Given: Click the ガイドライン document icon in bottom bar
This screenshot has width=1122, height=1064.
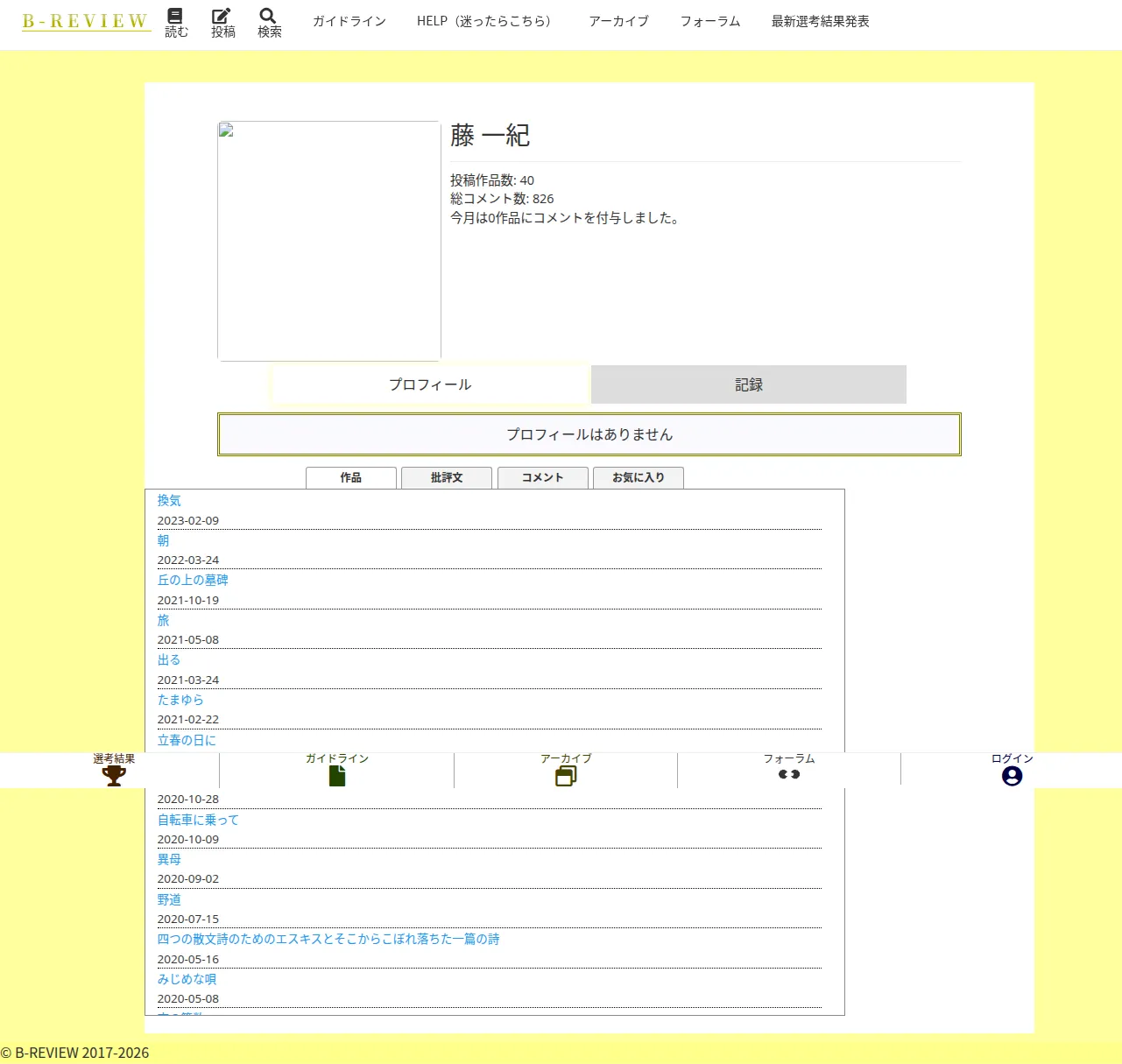Looking at the screenshot, I should [x=337, y=776].
